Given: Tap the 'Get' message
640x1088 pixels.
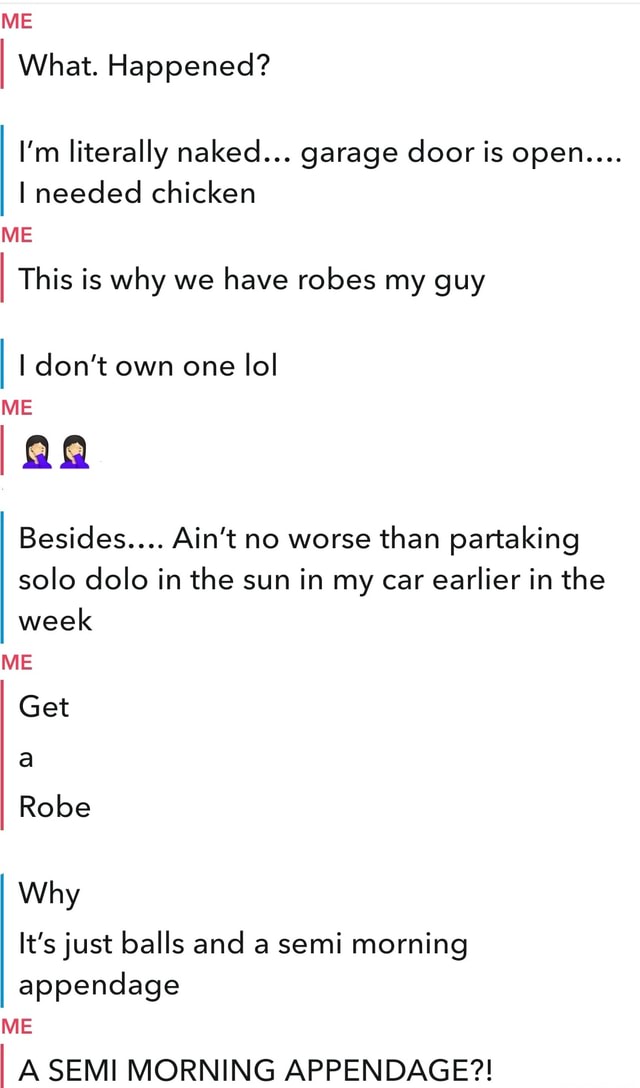Looking at the screenshot, I should click(x=44, y=707).
